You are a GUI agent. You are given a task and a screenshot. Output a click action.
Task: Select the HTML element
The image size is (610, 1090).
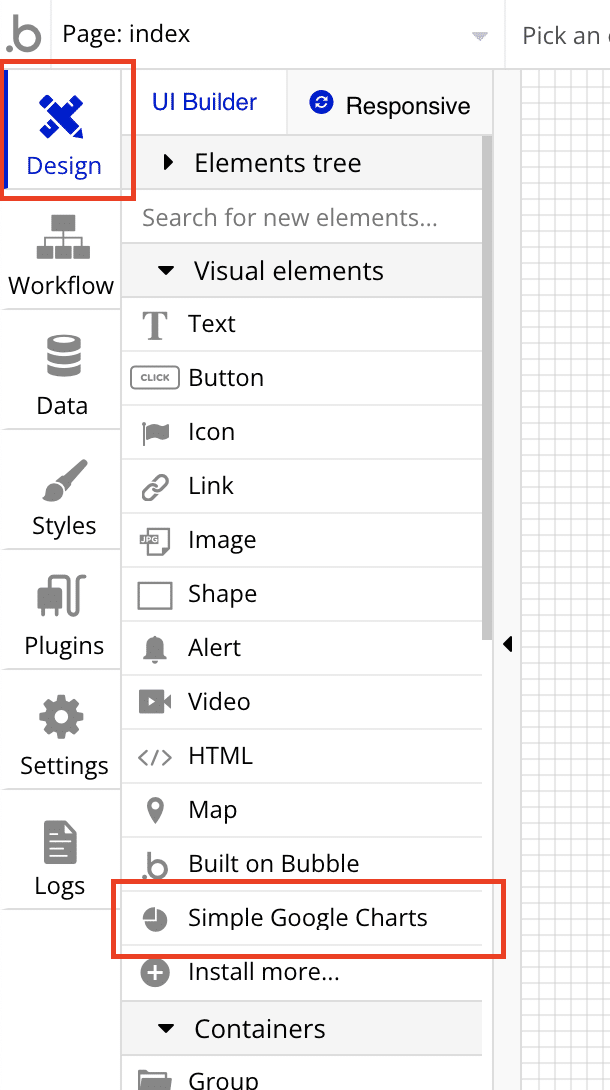point(302,756)
